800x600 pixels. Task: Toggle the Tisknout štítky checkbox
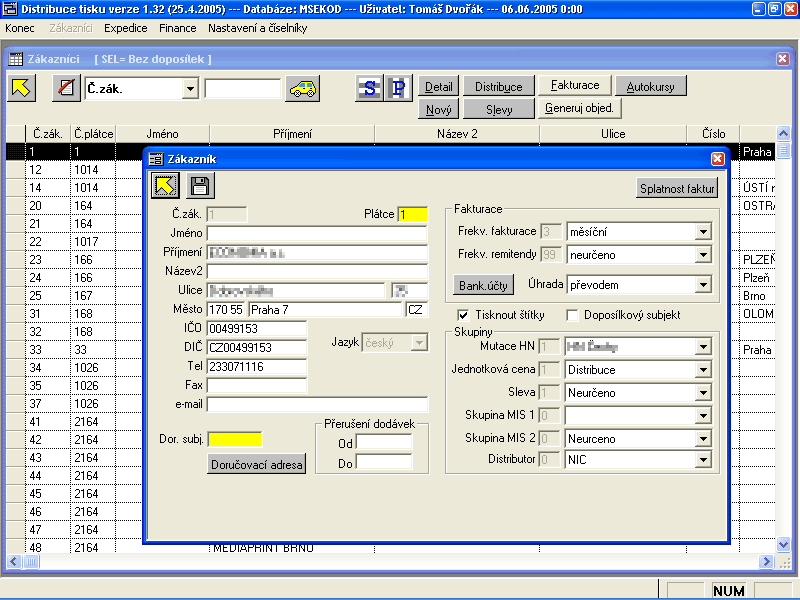[463, 315]
